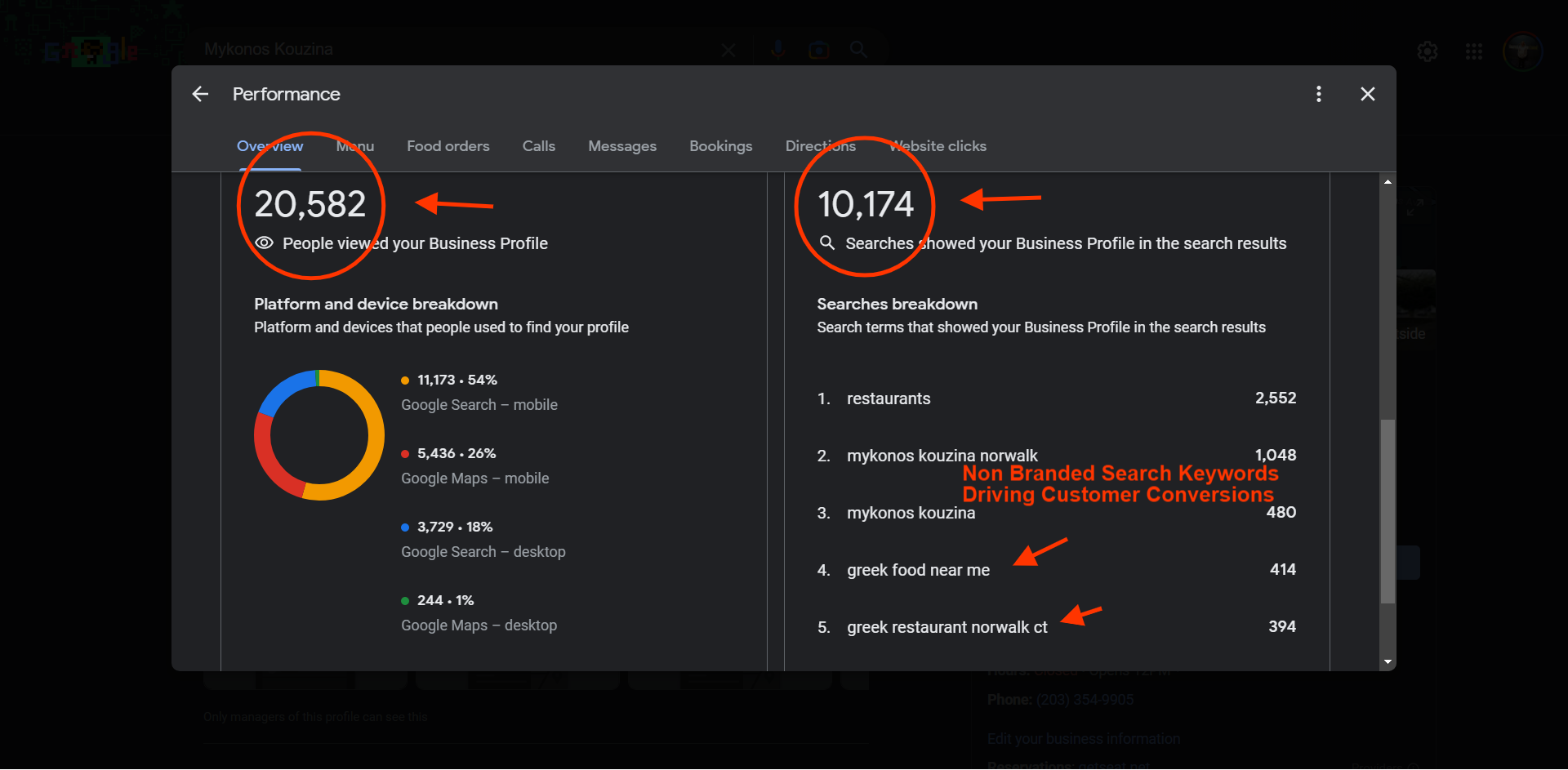This screenshot has height=770, width=1568.
Task: Switch to the Menu tab
Action: (355, 146)
